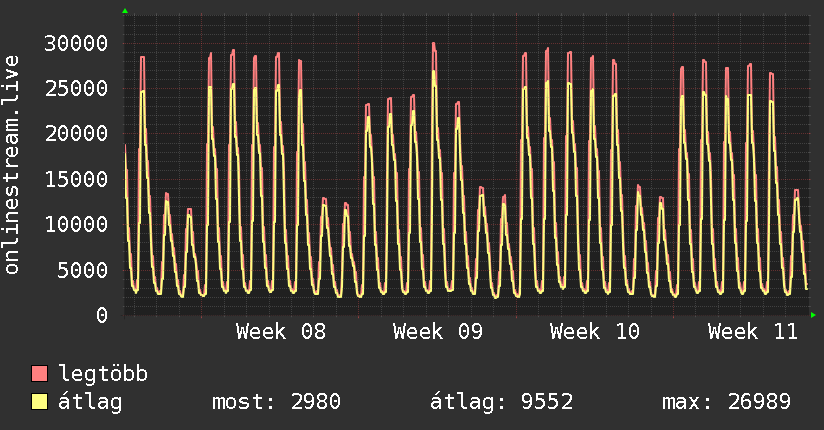The width and height of the screenshot is (824, 430).
Task: Select the átlag legend label beside yellow swatch
Action: (x=90, y=402)
